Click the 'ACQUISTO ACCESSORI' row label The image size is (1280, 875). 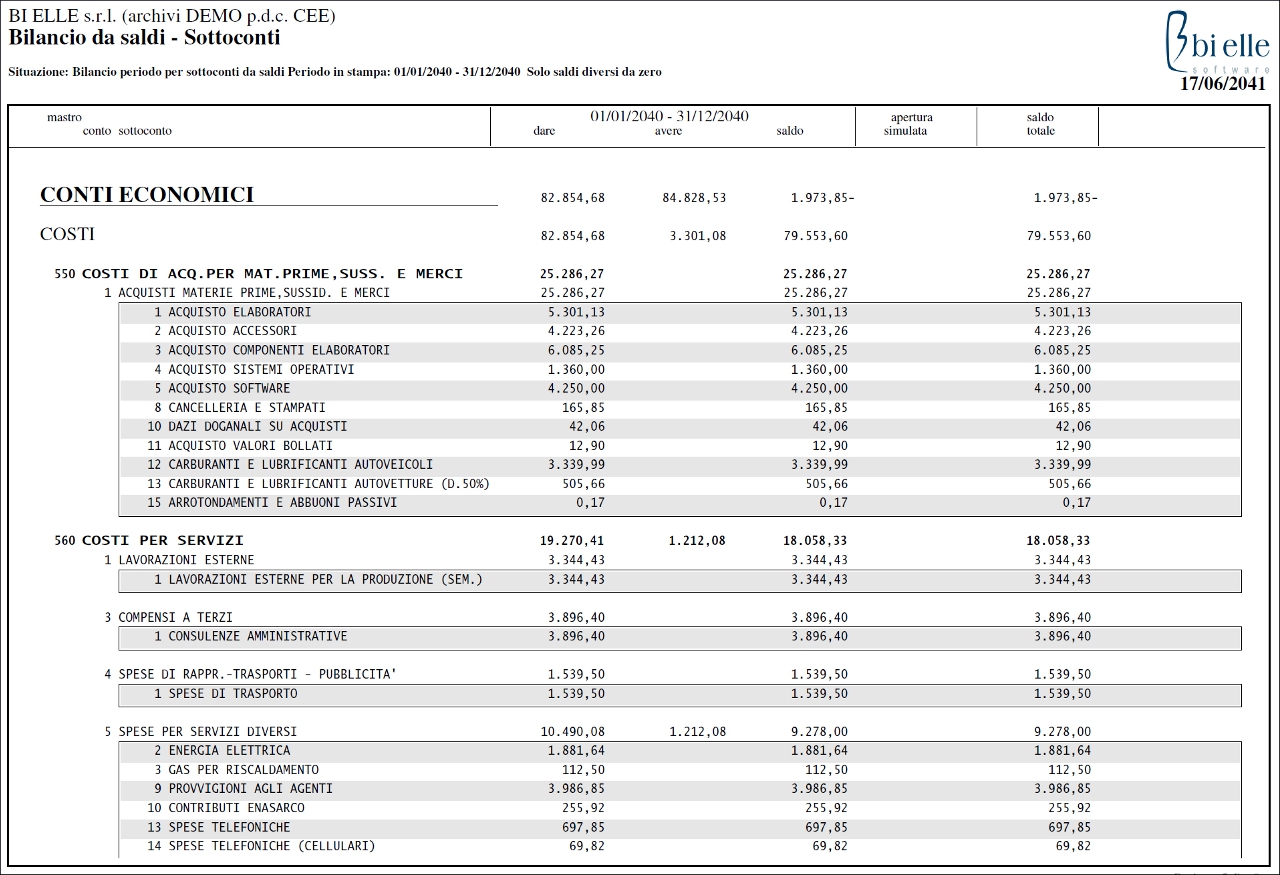pos(232,331)
